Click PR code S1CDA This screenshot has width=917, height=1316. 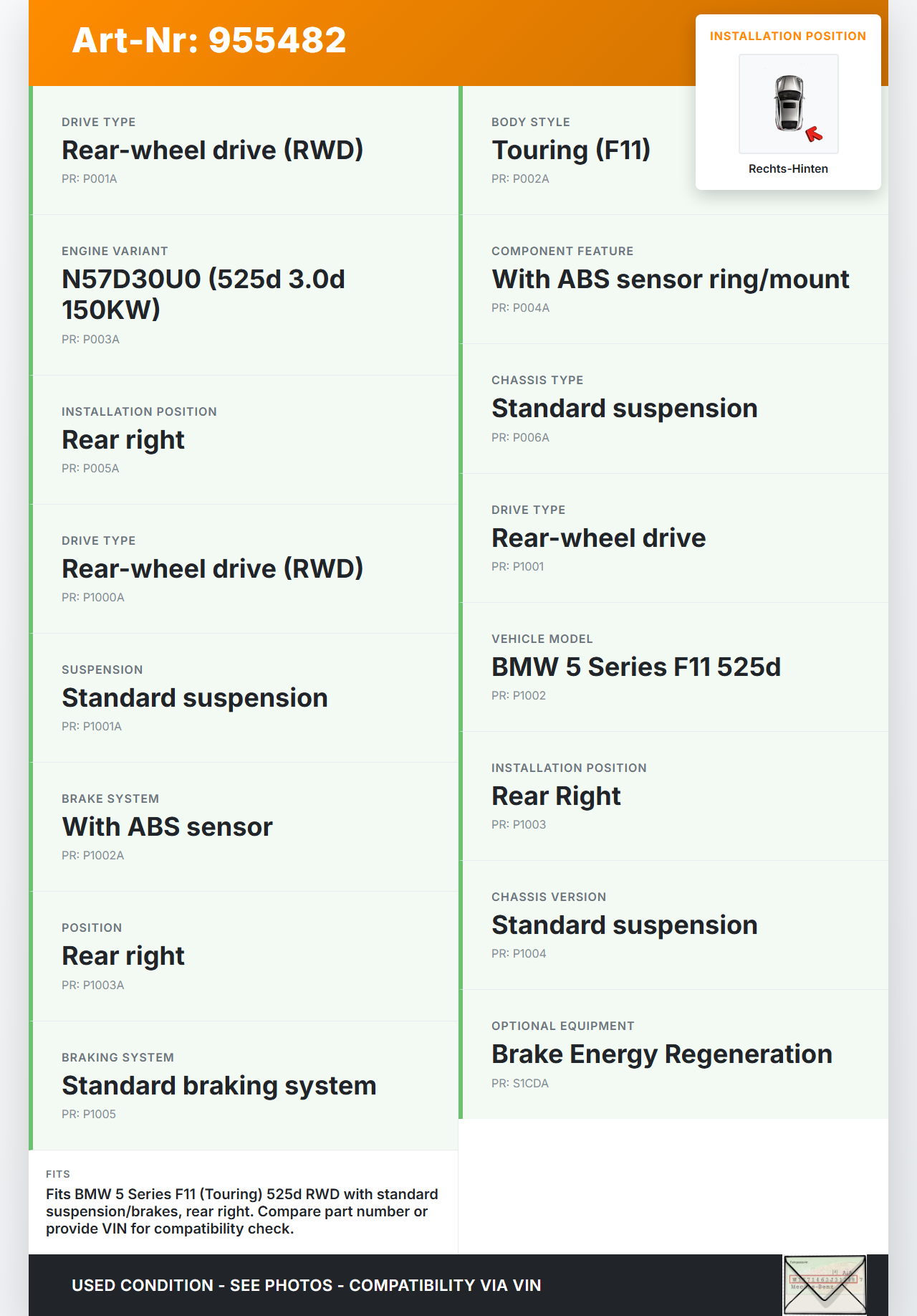pos(520,1083)
